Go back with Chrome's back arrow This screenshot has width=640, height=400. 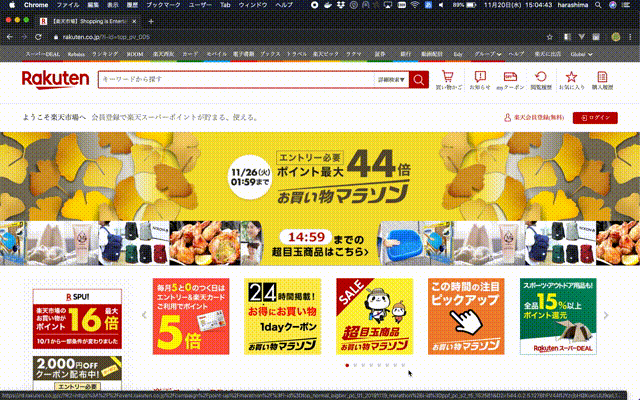pyautogui.click(x=10, y=37)
